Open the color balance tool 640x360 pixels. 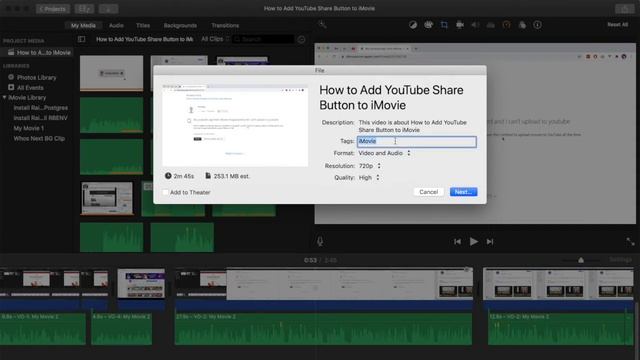click(413, 25)
